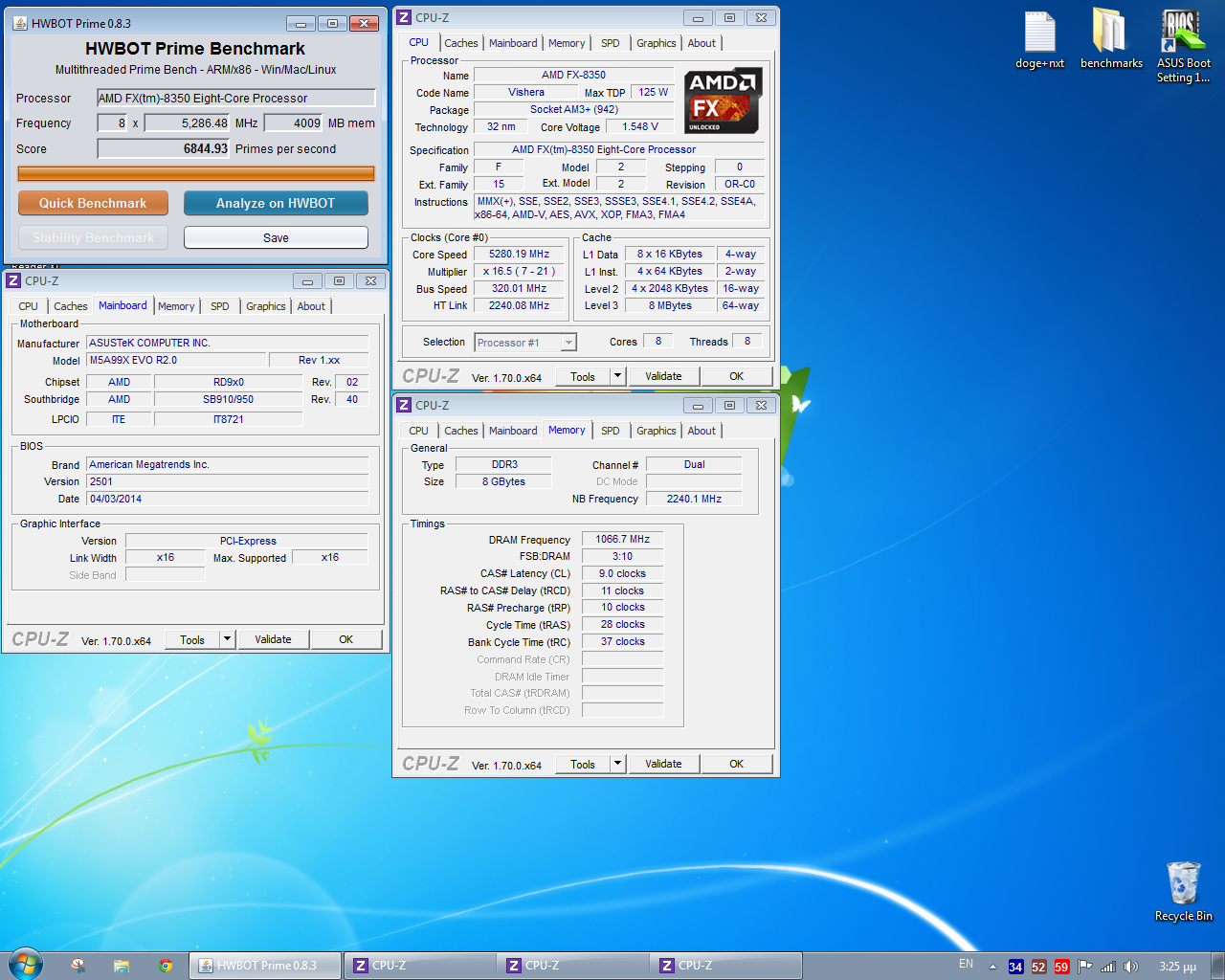1225x980 pixels.
Task: Open the SPD tab in the top CPU-Z window
Action: (610, 43)
